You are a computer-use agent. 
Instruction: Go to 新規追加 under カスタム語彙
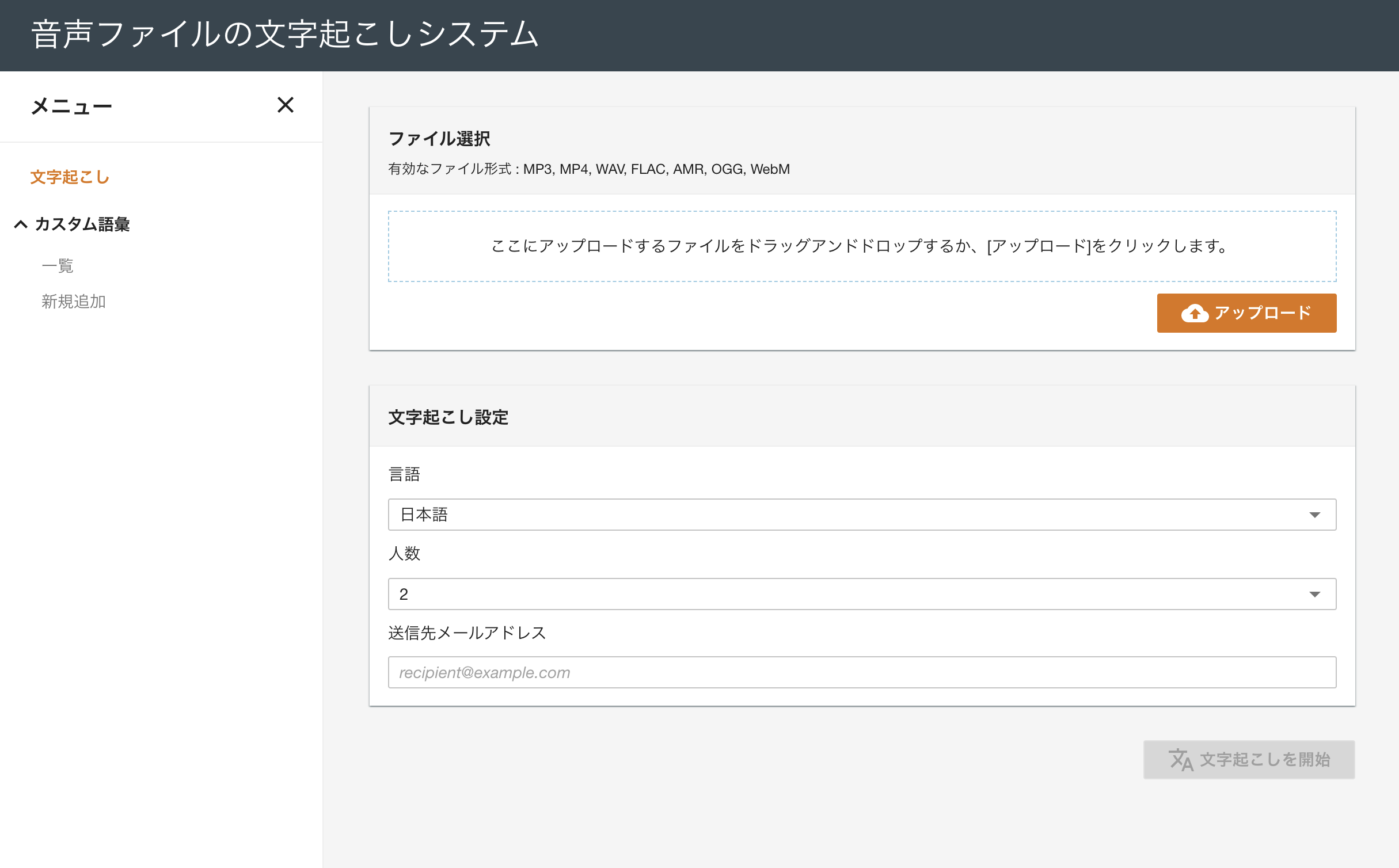tap(74, 302)
